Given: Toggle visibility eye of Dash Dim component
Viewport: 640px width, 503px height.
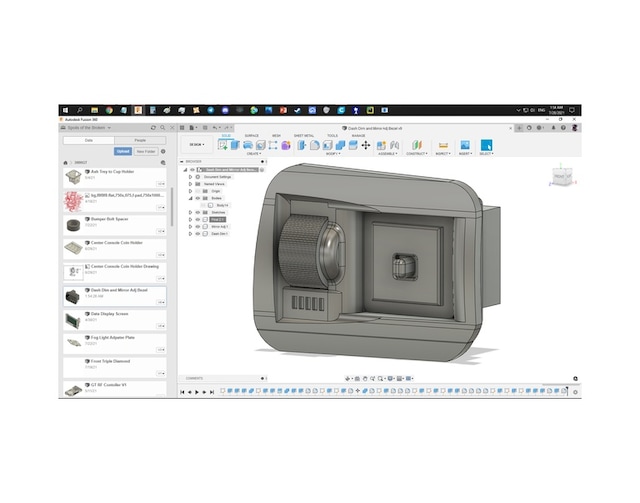Looking at the screenshot, I should coord(198,234).
